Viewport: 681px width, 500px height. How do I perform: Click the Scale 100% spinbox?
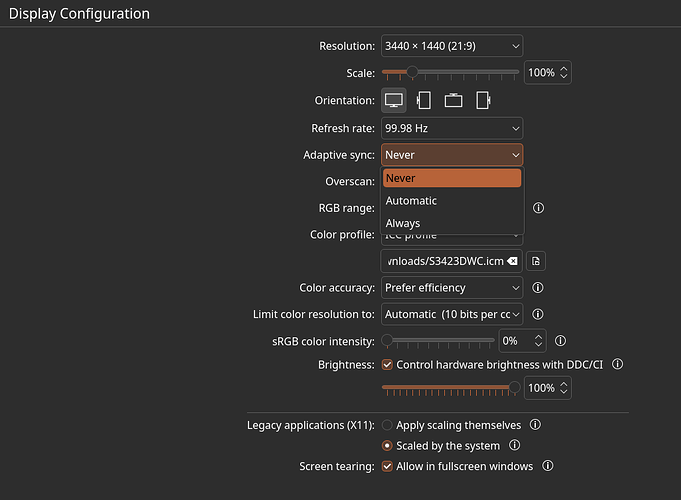coord(548,72)
